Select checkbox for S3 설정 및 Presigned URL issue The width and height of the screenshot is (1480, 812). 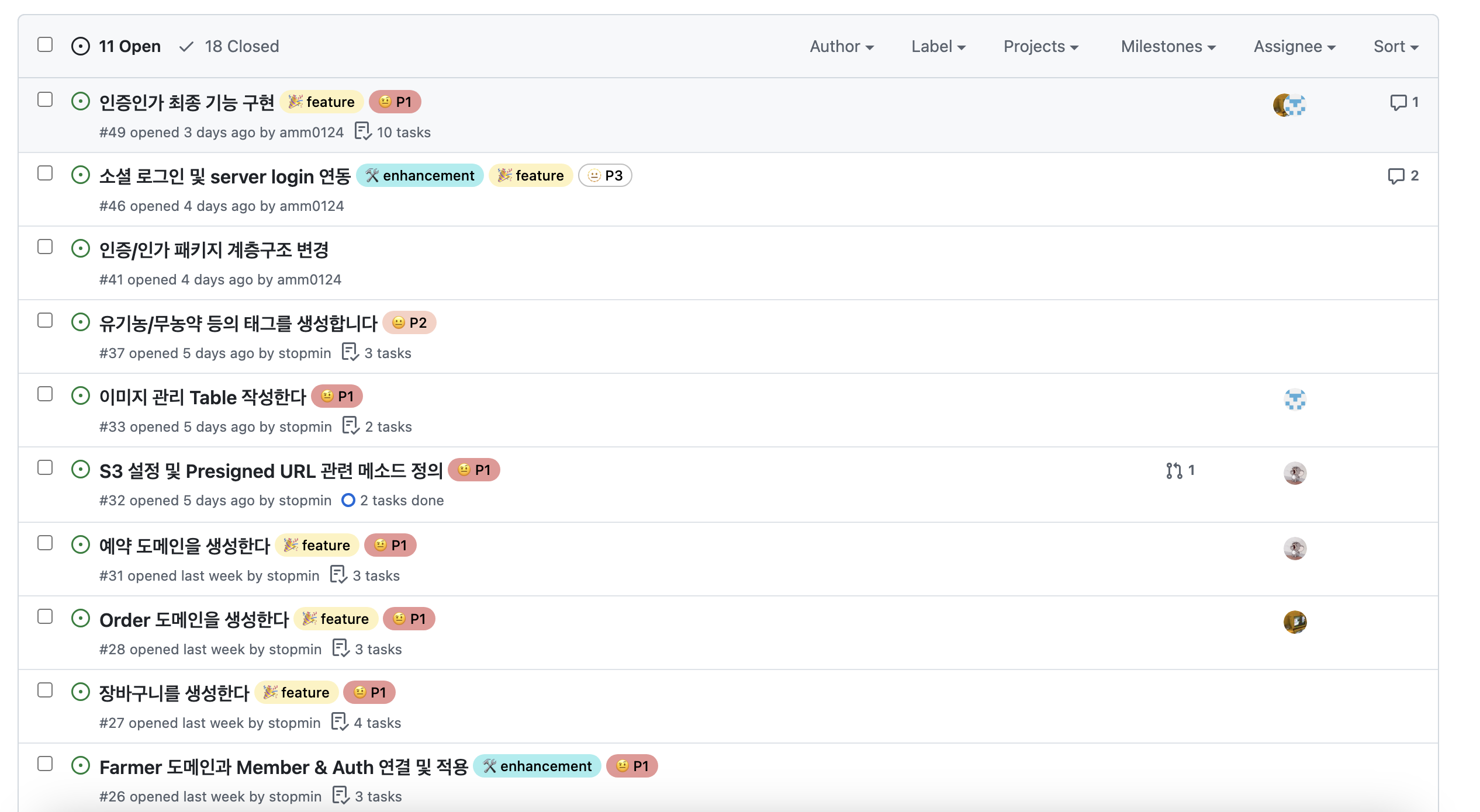pos(45,468)
